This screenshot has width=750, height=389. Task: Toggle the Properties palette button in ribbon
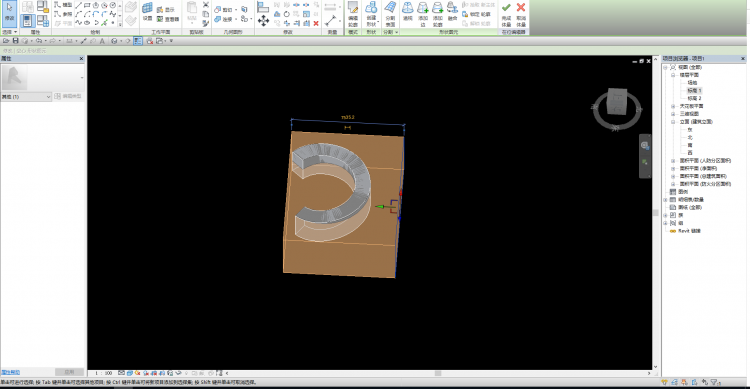[x=27, y=21]
